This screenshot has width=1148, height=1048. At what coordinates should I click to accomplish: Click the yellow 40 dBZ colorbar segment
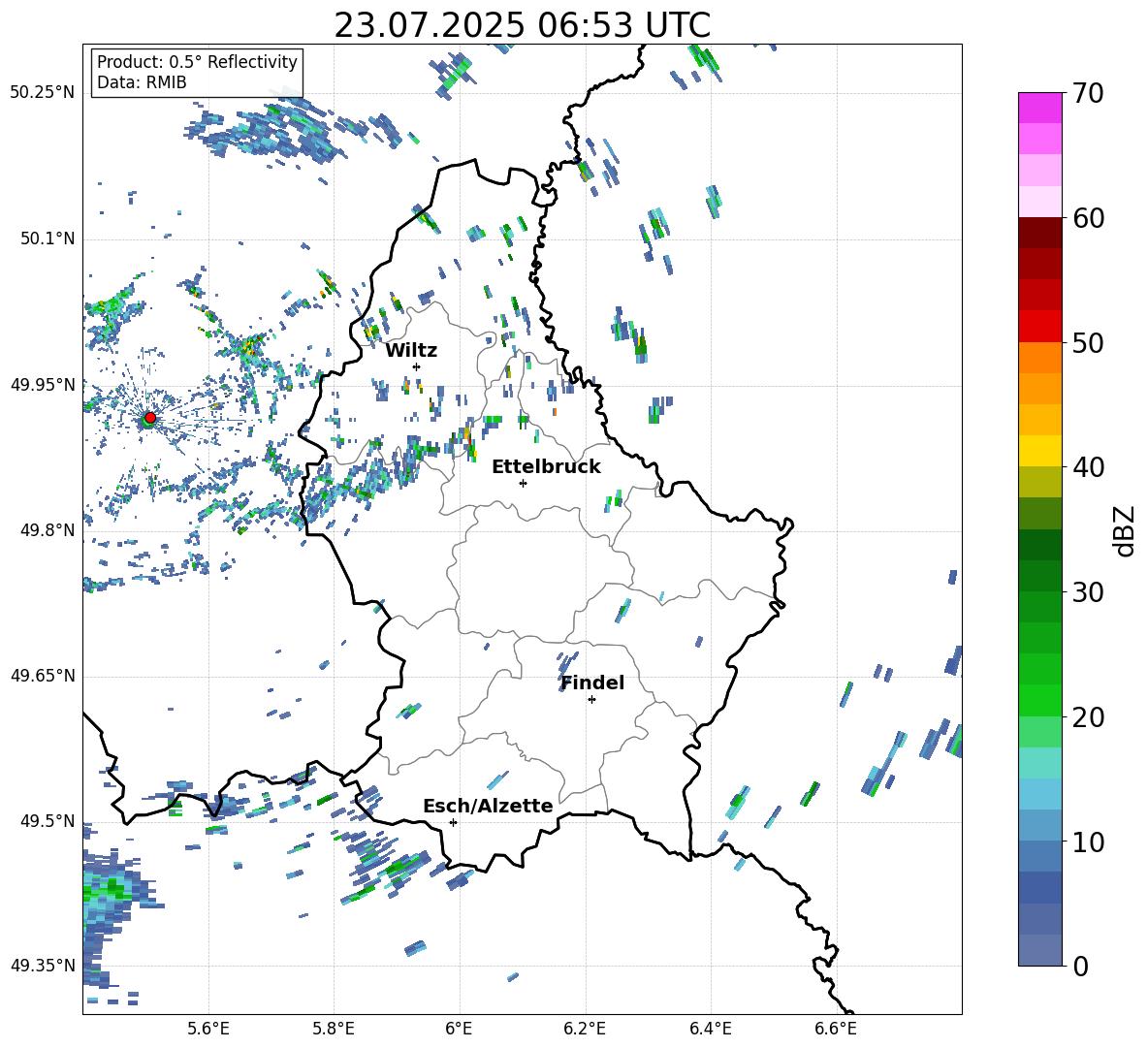(1039, 451)
